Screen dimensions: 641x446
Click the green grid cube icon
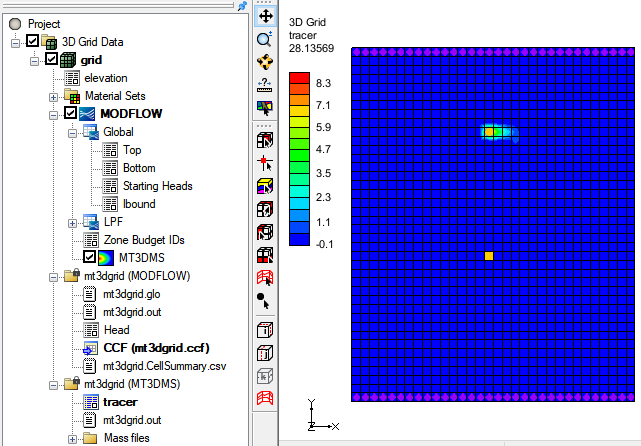68,60
